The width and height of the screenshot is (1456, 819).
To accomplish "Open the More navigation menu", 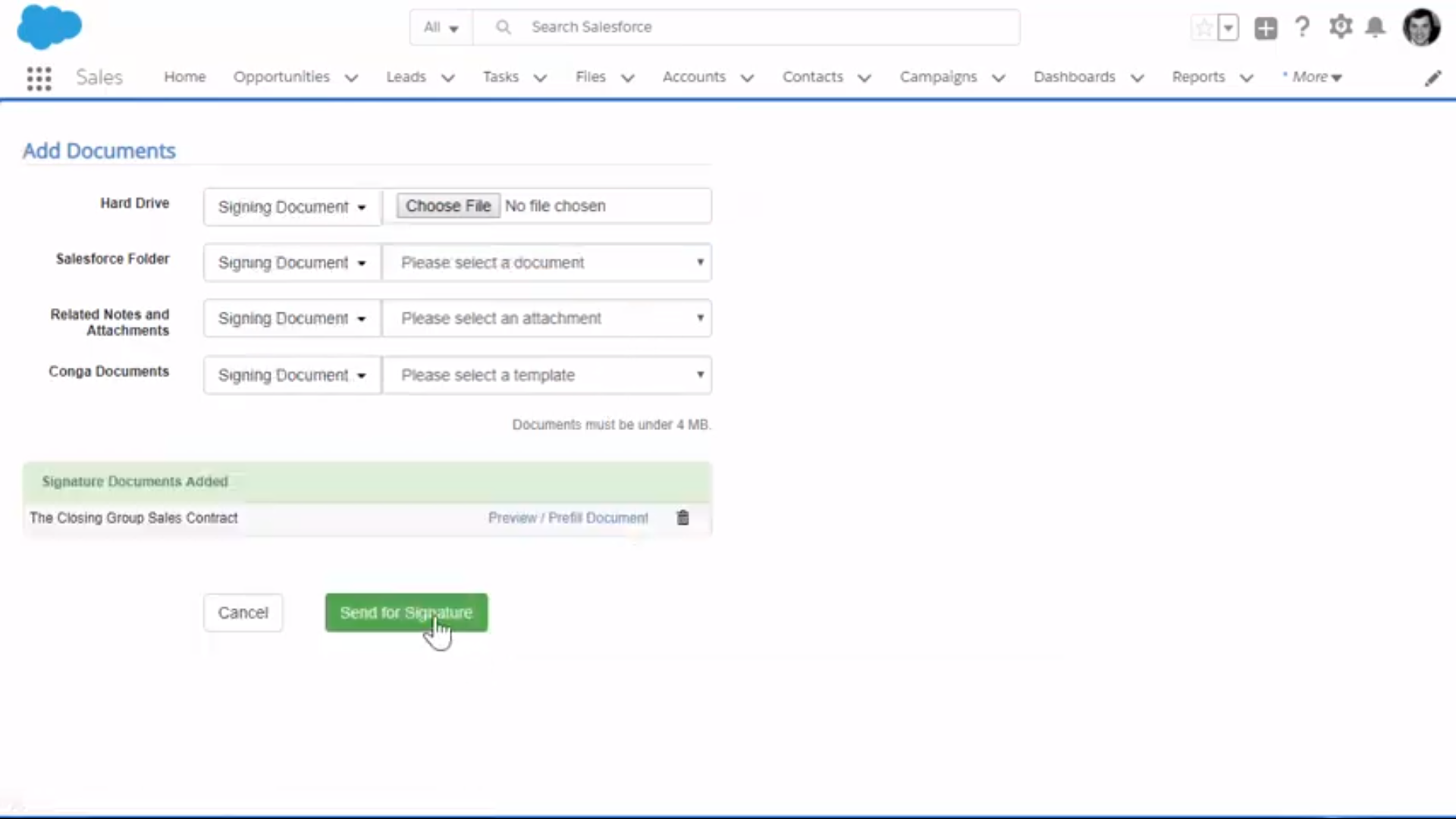I will (x=1316, y=77).
